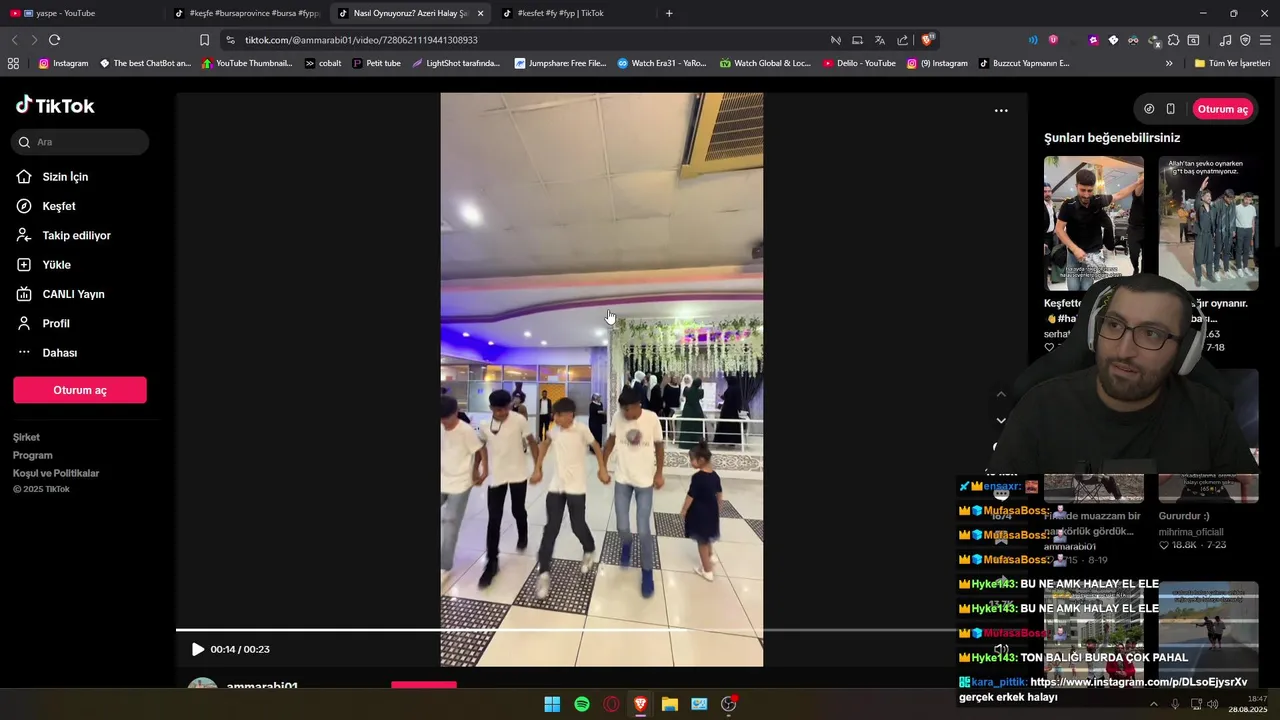The width and height of the screenshot is (1280, 720).
Task: Open the Jumpshare: Free File bookmark
Action: pyautogui.click(x=560, y=63)
